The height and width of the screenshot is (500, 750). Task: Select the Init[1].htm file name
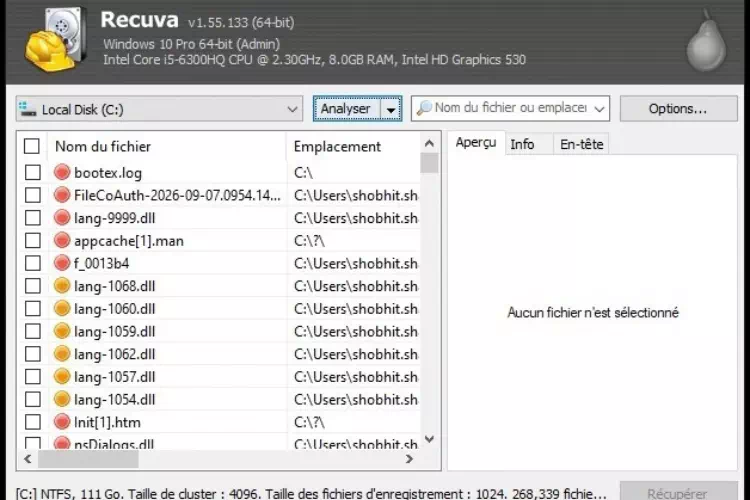[x=107, y=422]
